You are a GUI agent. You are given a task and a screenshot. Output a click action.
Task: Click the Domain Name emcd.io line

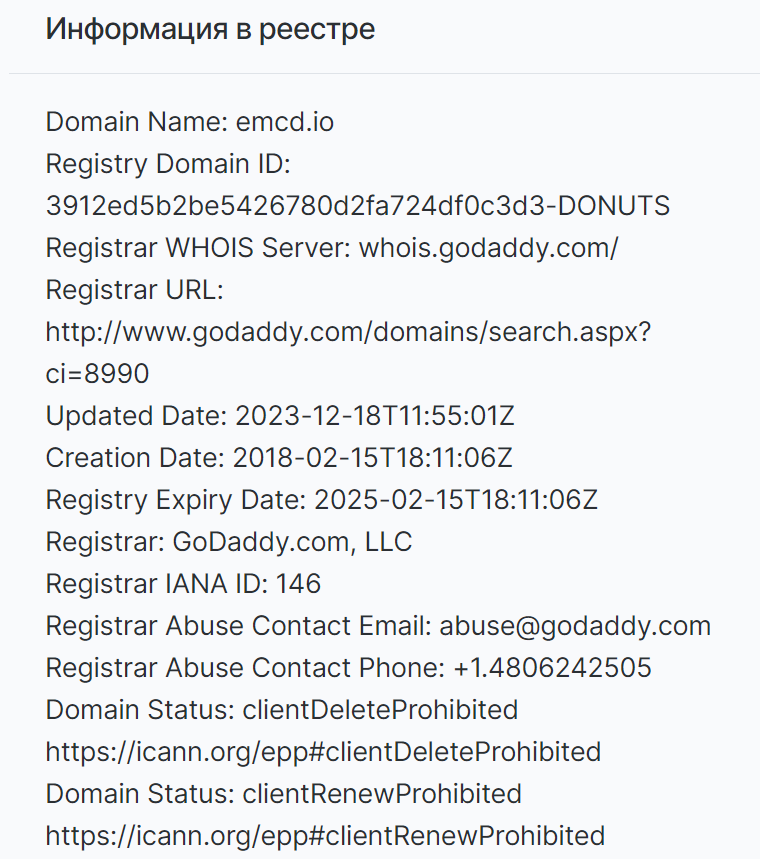190,122
